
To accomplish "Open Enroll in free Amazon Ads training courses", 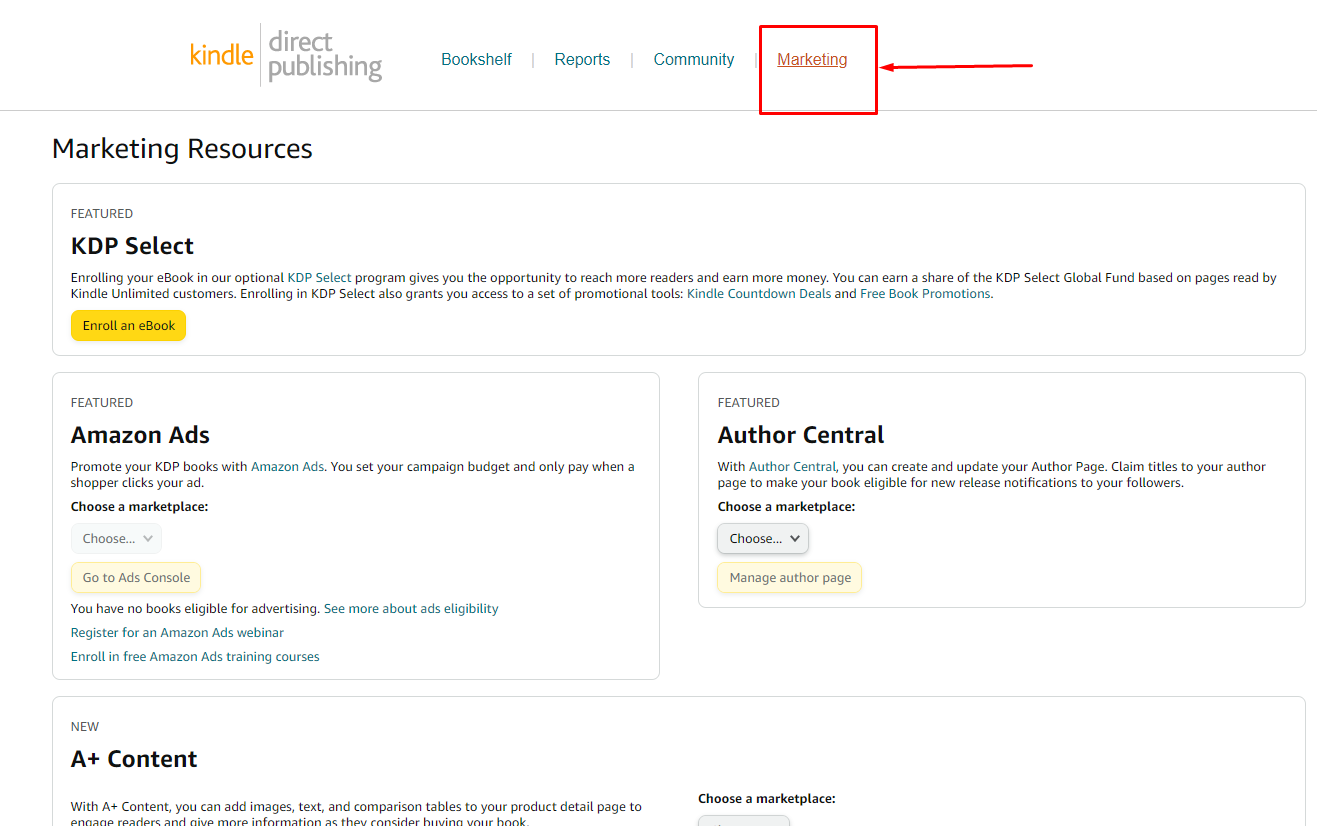I will (x=195, y=657).
